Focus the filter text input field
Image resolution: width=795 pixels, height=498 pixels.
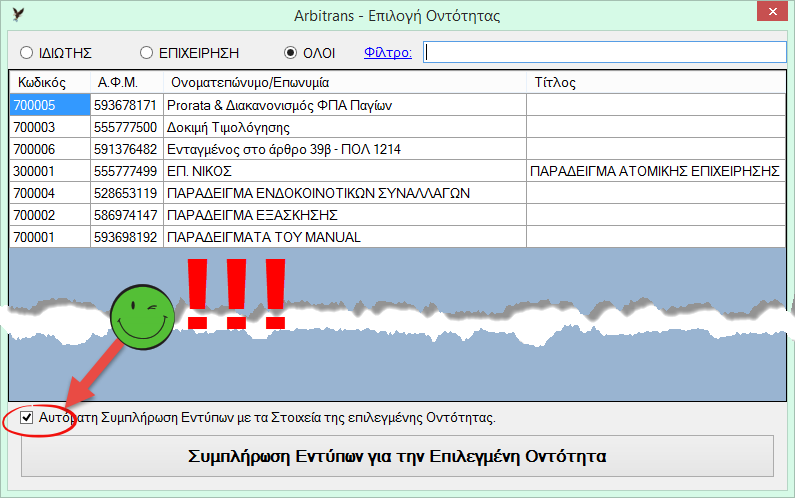click(604, 52)
